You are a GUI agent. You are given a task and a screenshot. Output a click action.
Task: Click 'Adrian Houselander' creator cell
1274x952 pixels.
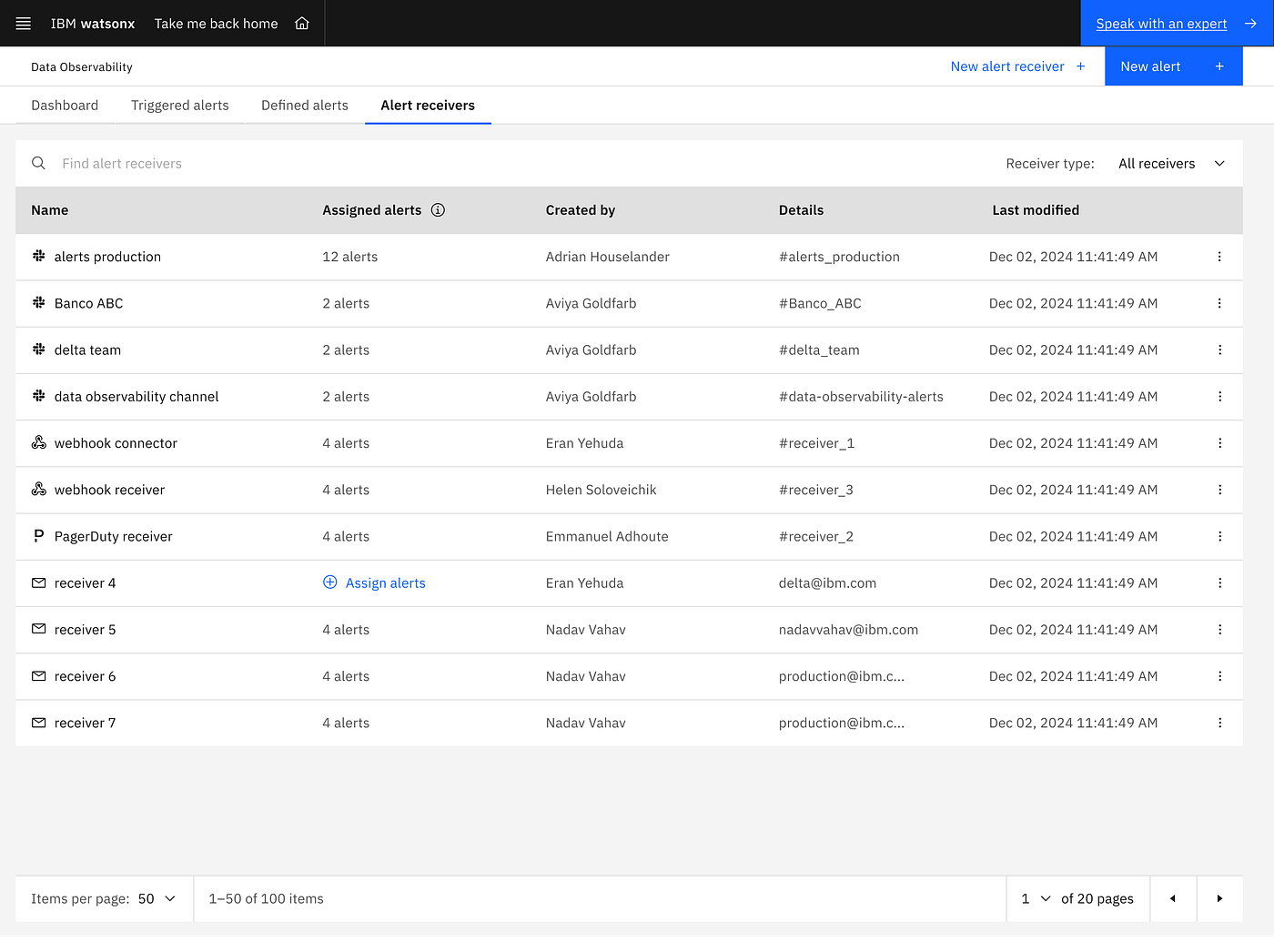click(608, 257)
